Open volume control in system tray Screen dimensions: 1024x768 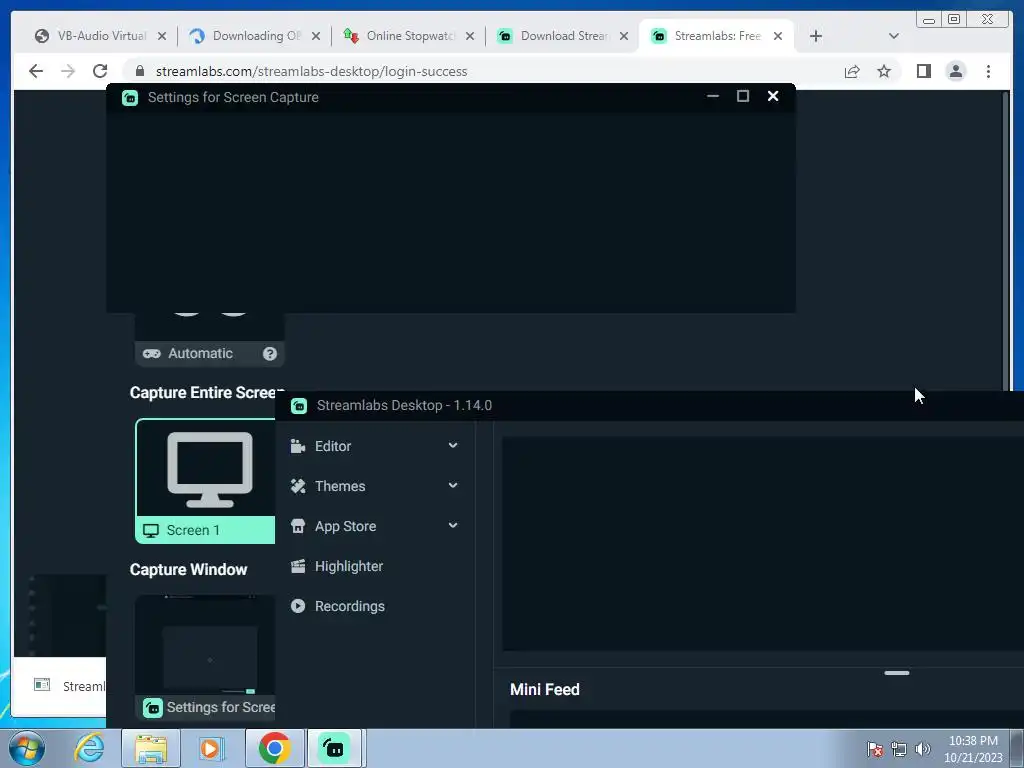point(923,749)
